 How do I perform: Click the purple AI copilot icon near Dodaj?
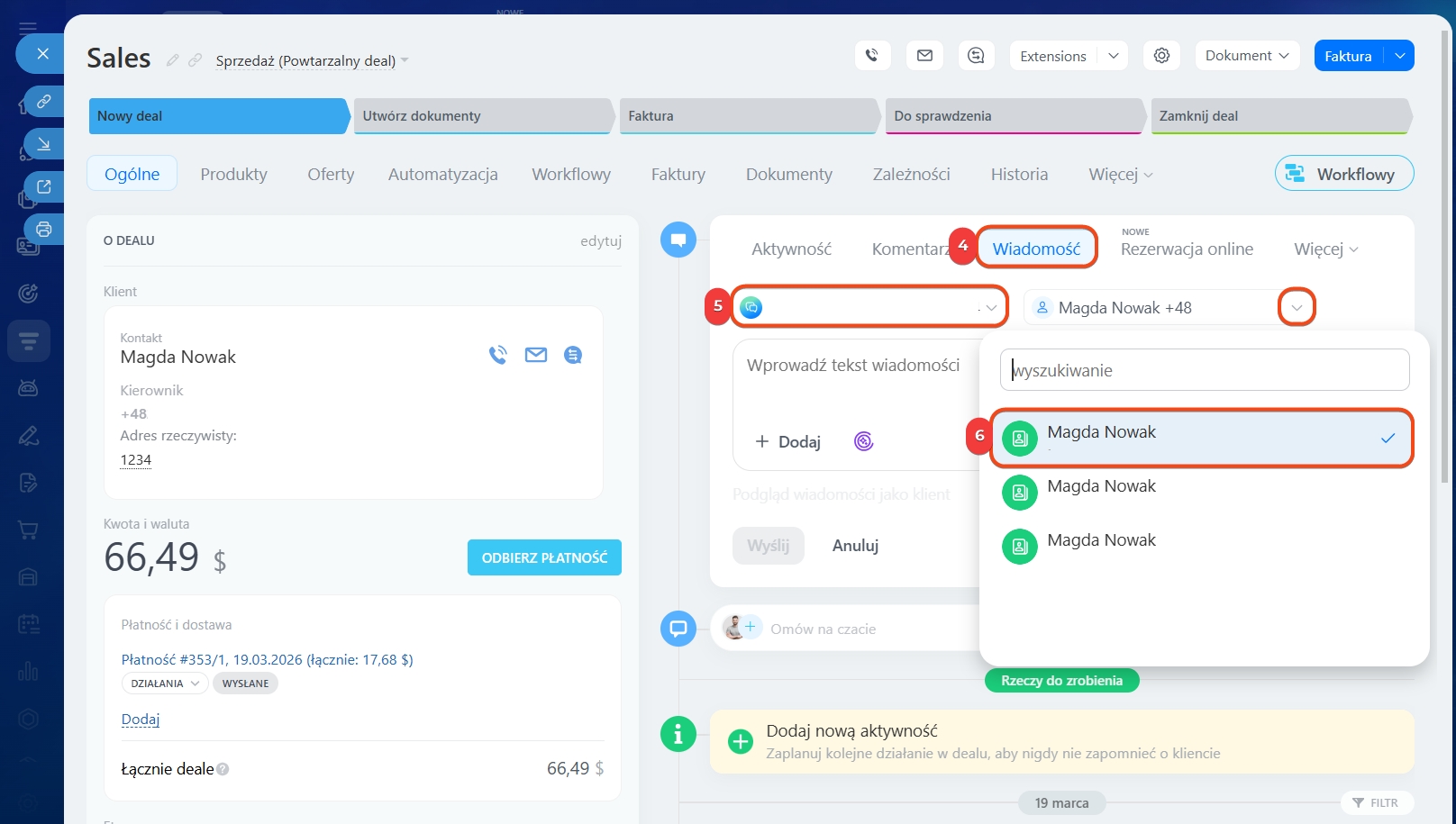click(x=863, y=441)
